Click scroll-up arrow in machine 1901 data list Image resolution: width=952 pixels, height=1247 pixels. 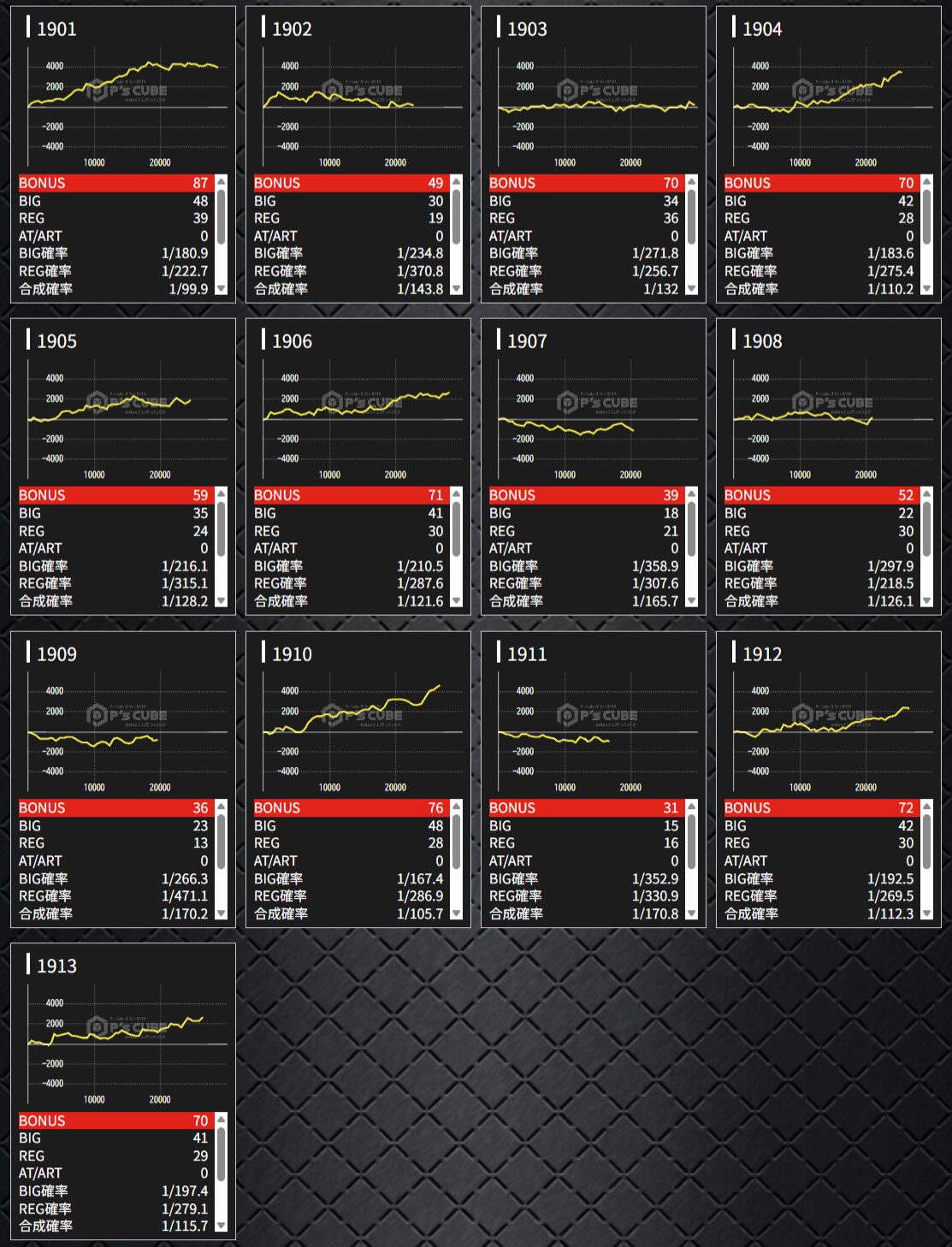(222, 181)
